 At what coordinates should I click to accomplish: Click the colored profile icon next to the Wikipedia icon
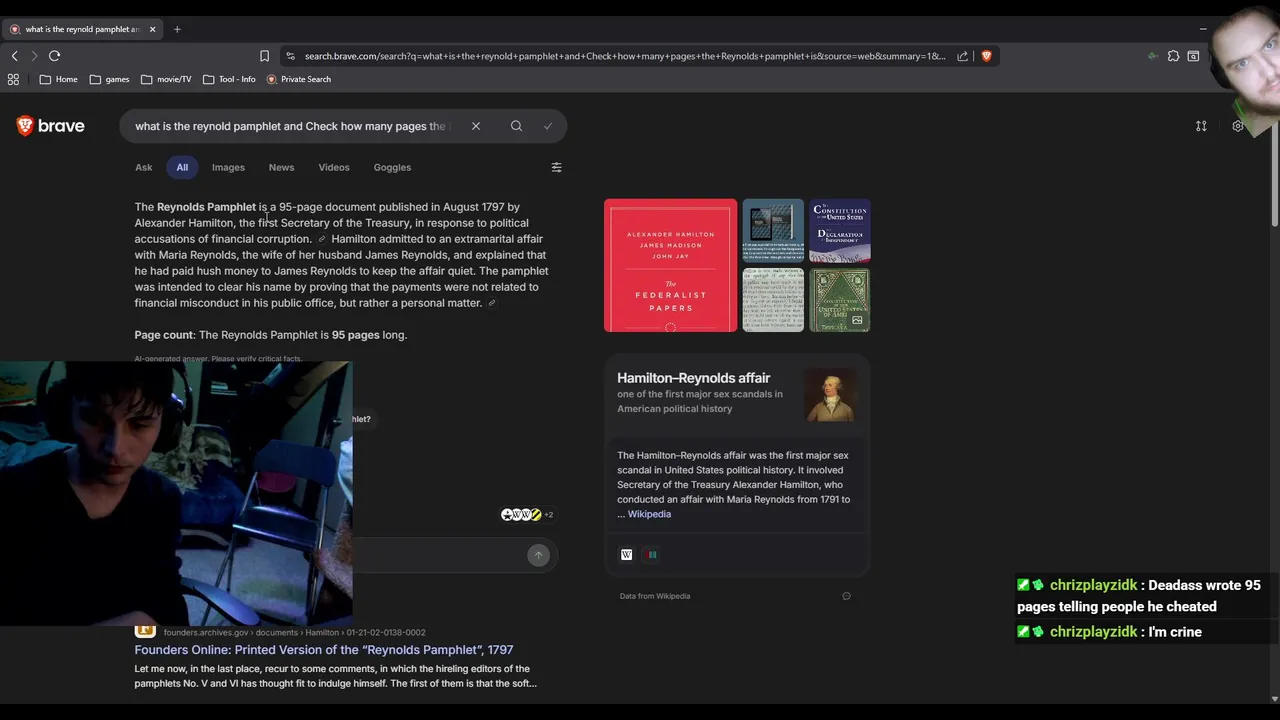click(652, 555)
